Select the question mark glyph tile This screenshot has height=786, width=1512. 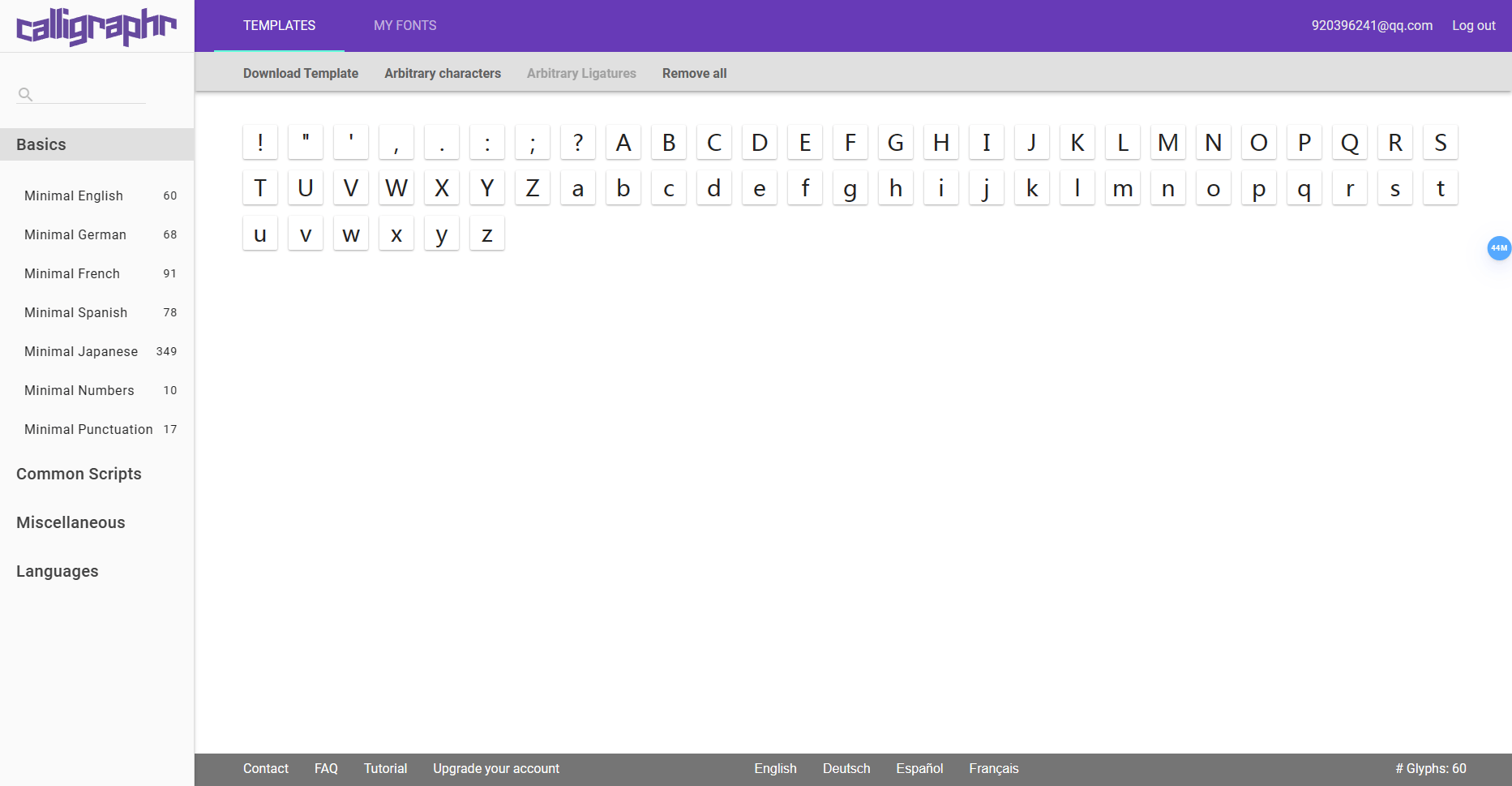578,143
